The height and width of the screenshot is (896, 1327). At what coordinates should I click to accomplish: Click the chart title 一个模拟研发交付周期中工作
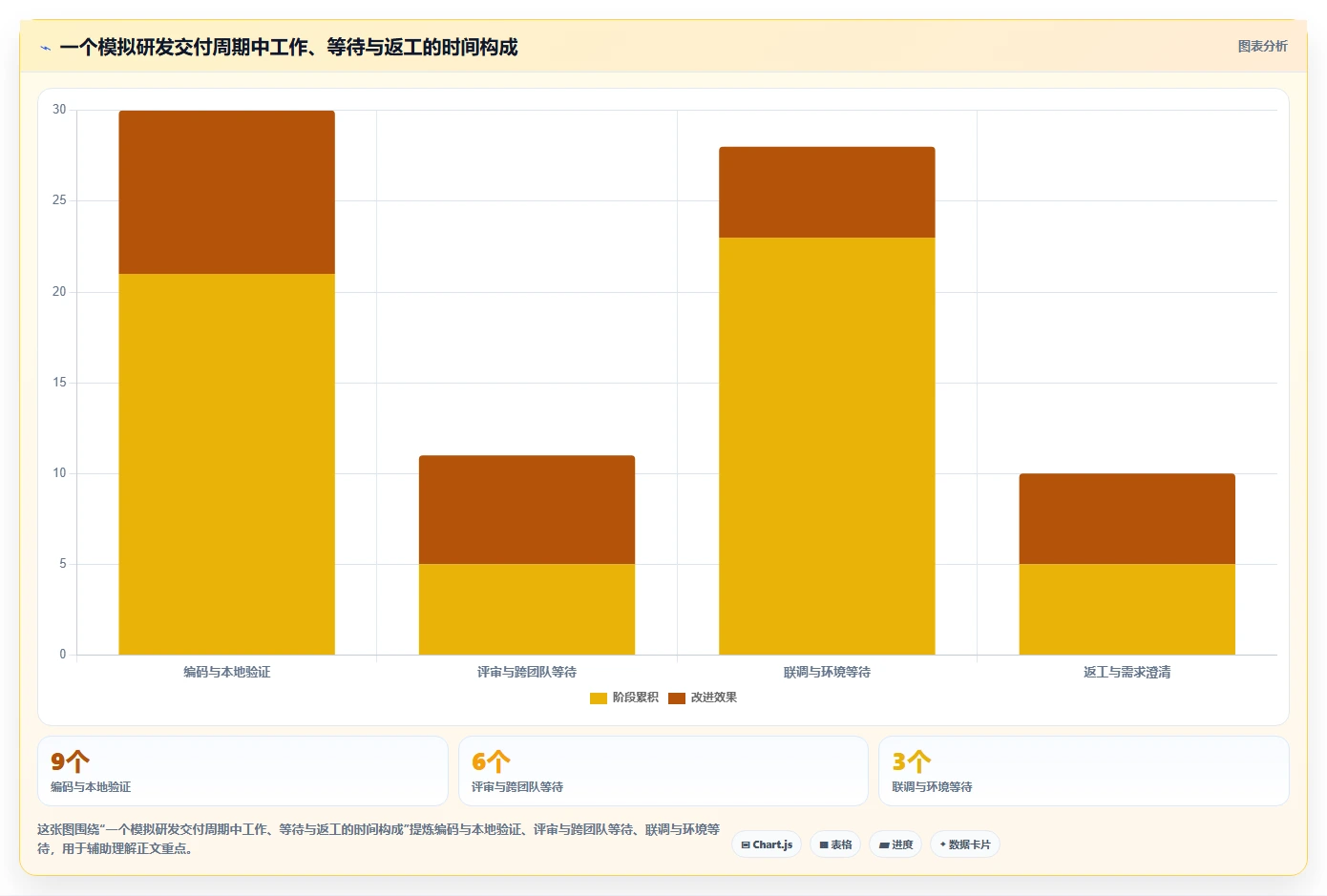(288, 47)
